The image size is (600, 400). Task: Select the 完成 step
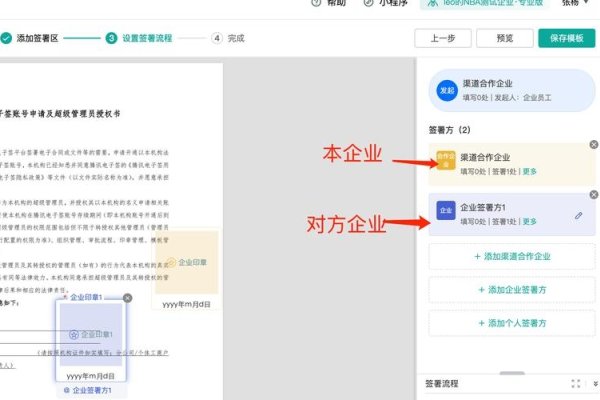pos(236,38)
